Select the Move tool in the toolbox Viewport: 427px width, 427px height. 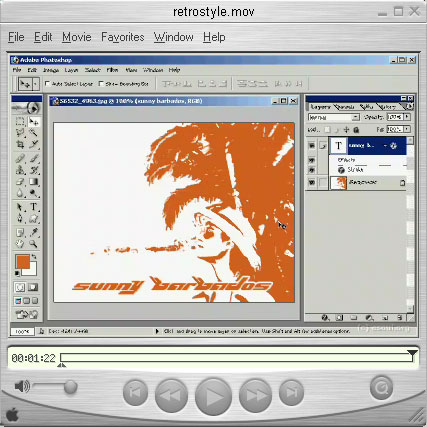point(33,121)
